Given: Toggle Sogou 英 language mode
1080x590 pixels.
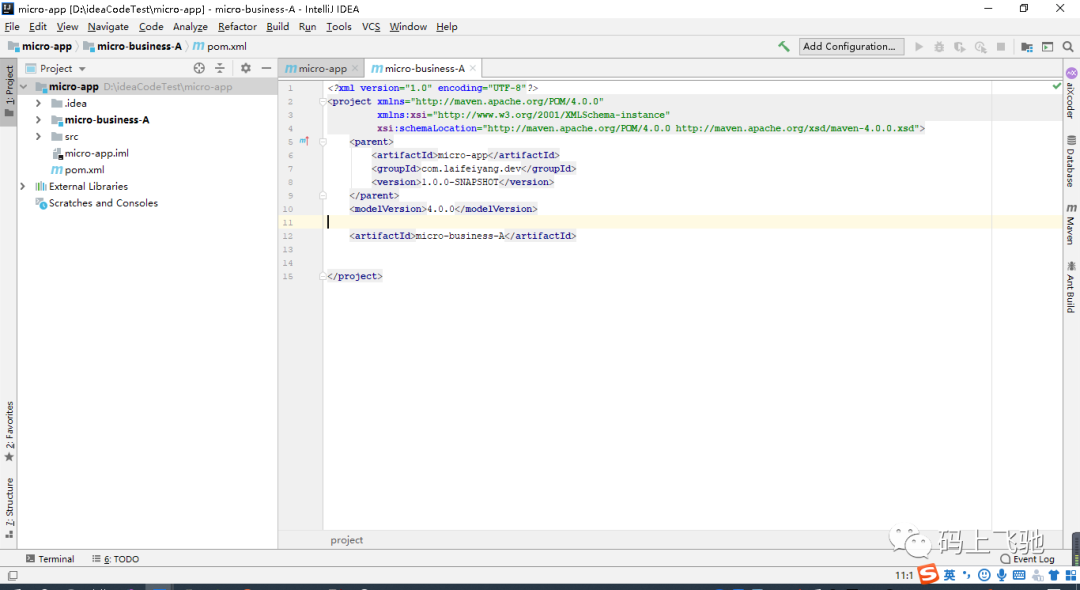Looking at the screenshot, I should pyautogui.click(x=950, y=575).
